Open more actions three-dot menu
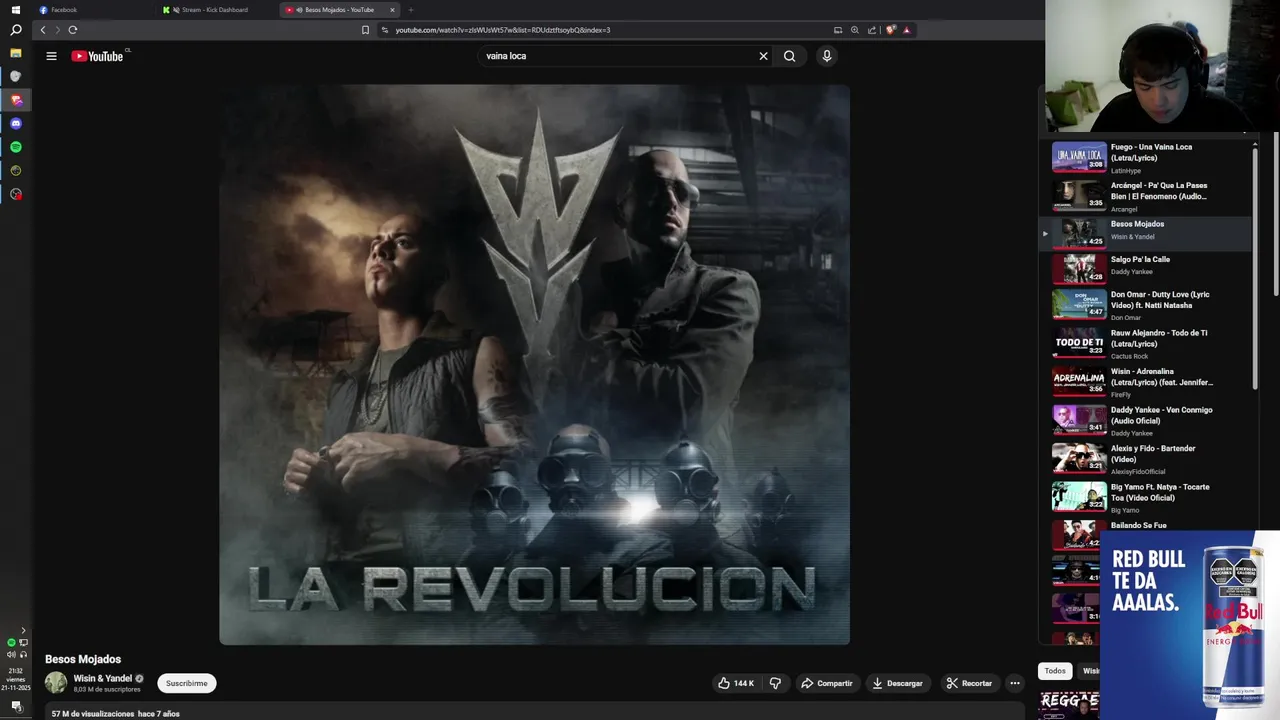 point(1014,683)
